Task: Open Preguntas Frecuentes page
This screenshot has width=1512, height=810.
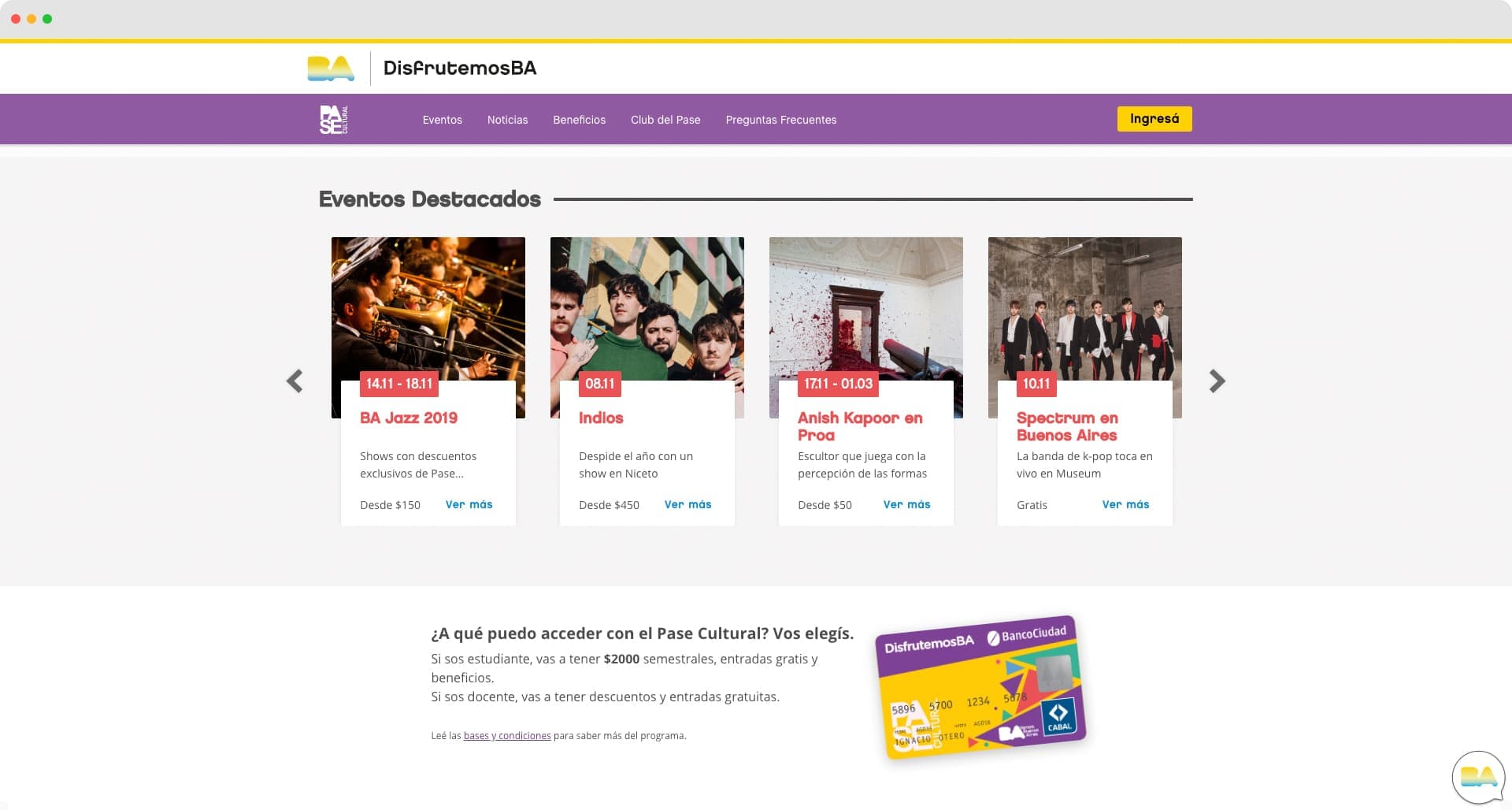Action: click(x=780, y=120)
